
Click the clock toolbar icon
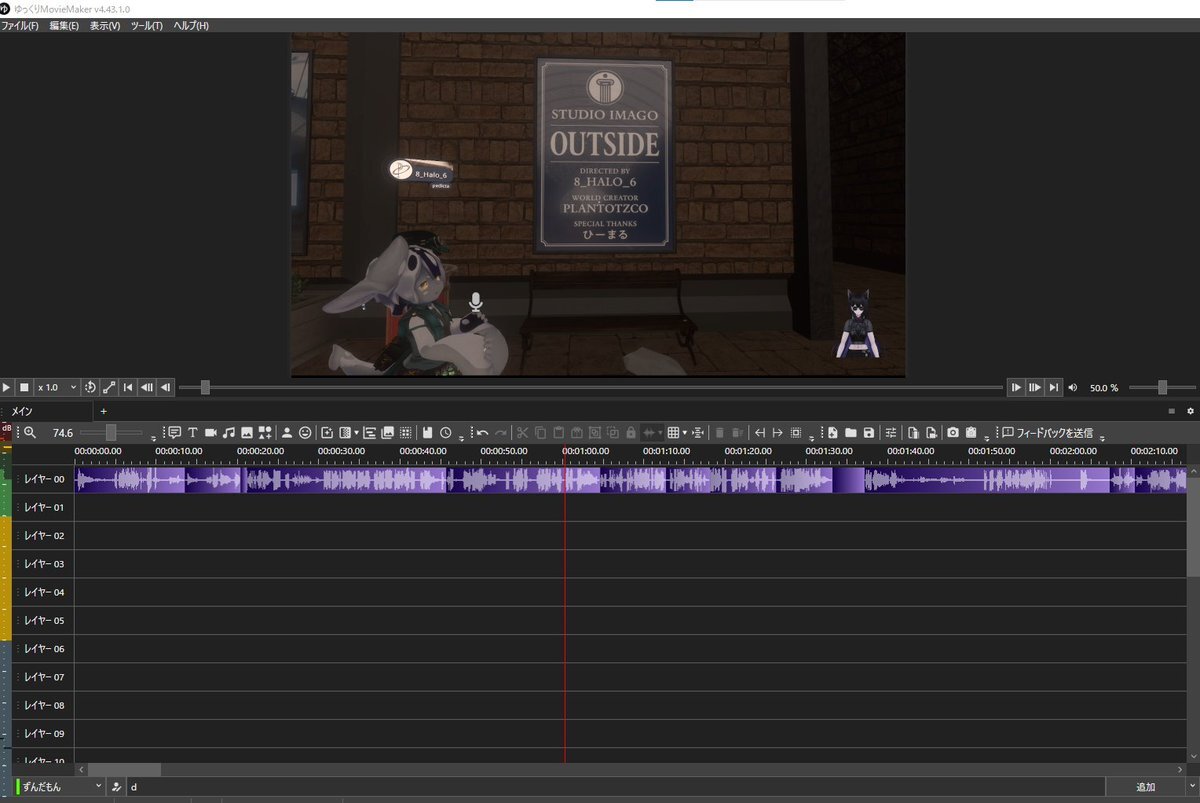[x=445, y=432]
